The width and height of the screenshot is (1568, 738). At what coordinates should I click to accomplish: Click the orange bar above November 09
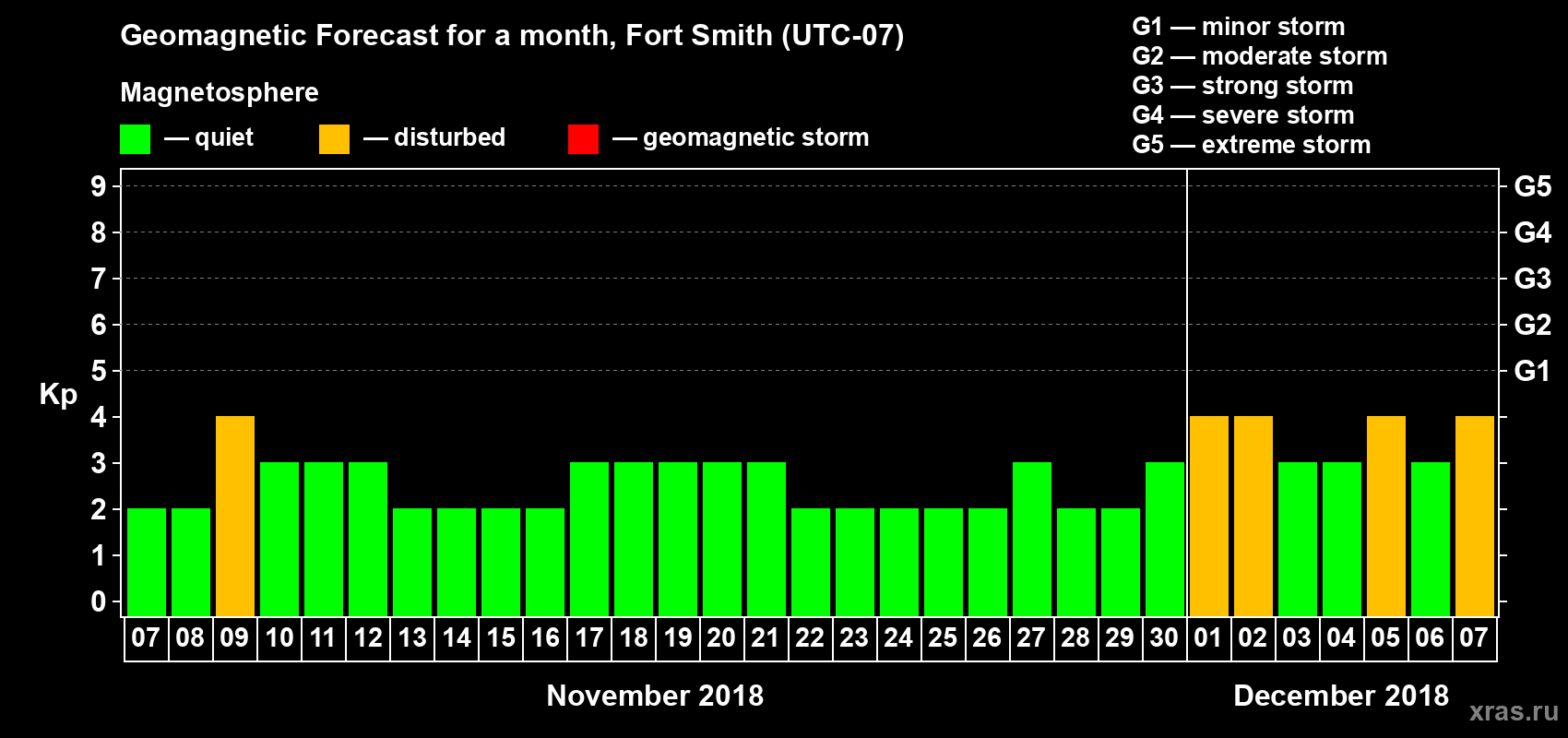coord(235,517)
